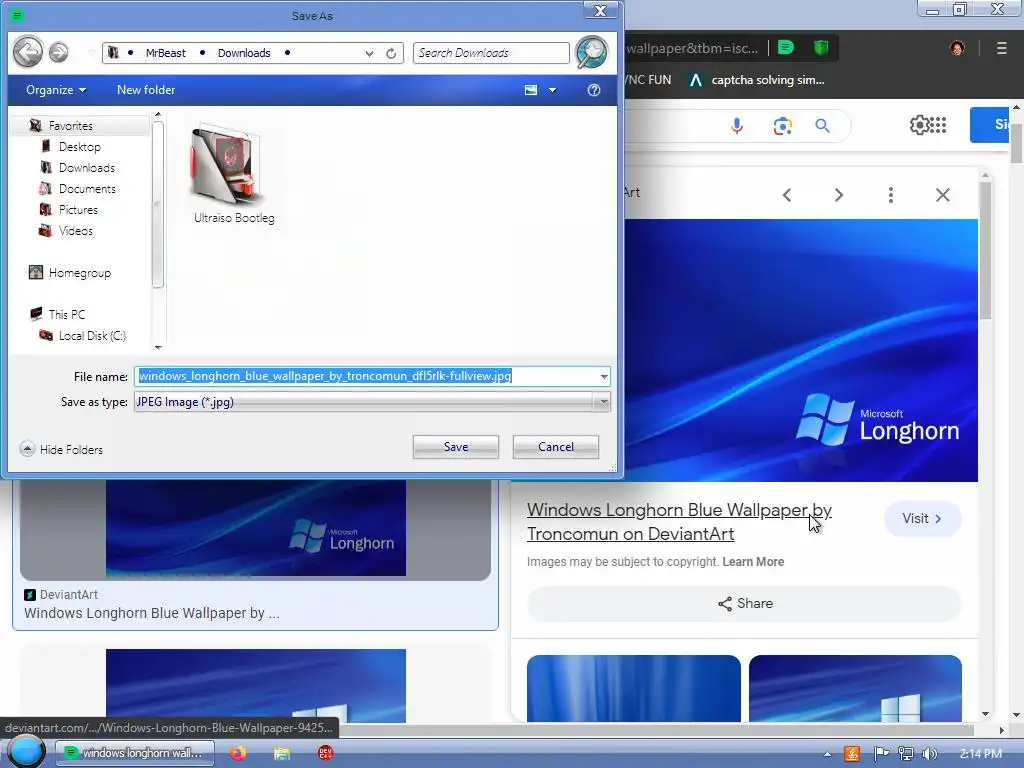
Task: Open volume control in system tray
Action: coord(930,754)
